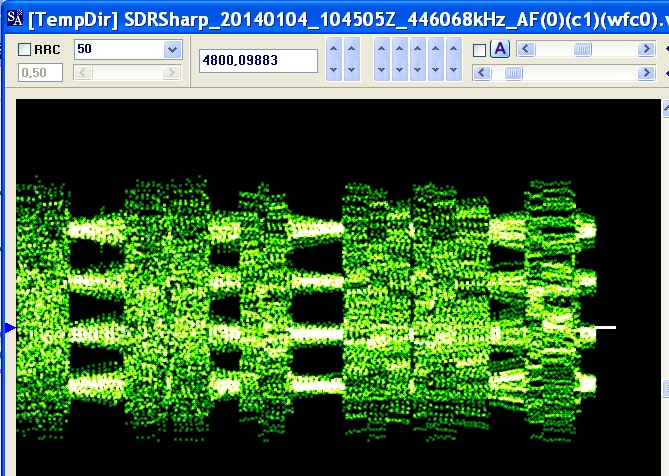Click right arrow of upper horizontal slider
Viewport: 669px width, 476px height.
[x=646, y=49]
